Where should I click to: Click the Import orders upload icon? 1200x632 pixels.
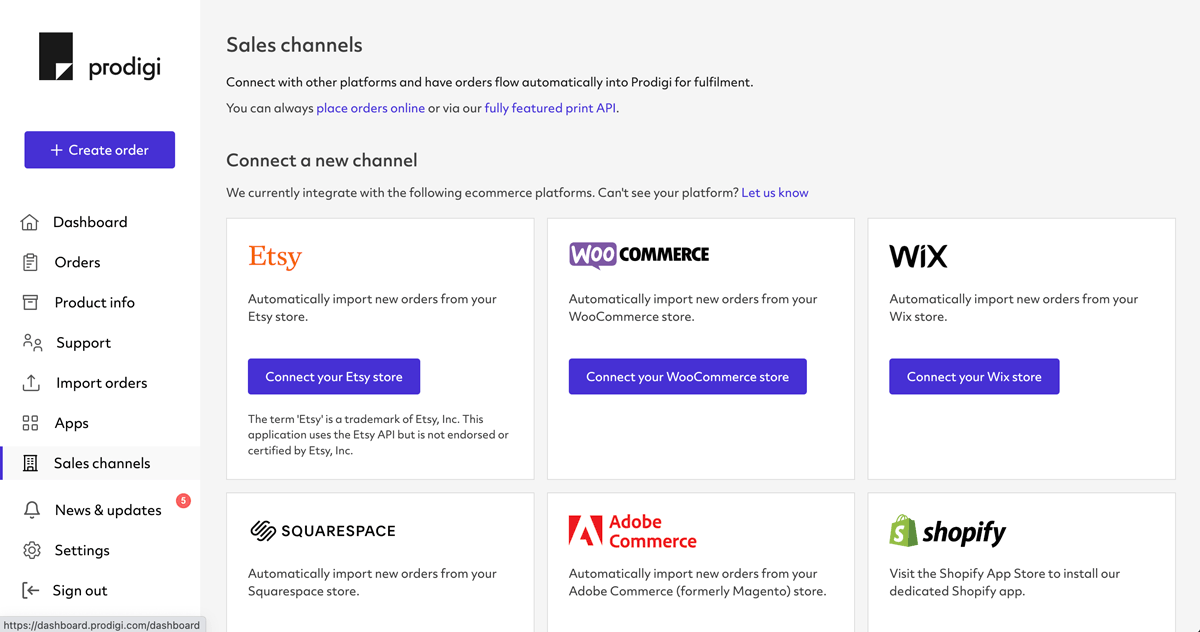click(31, 383)
